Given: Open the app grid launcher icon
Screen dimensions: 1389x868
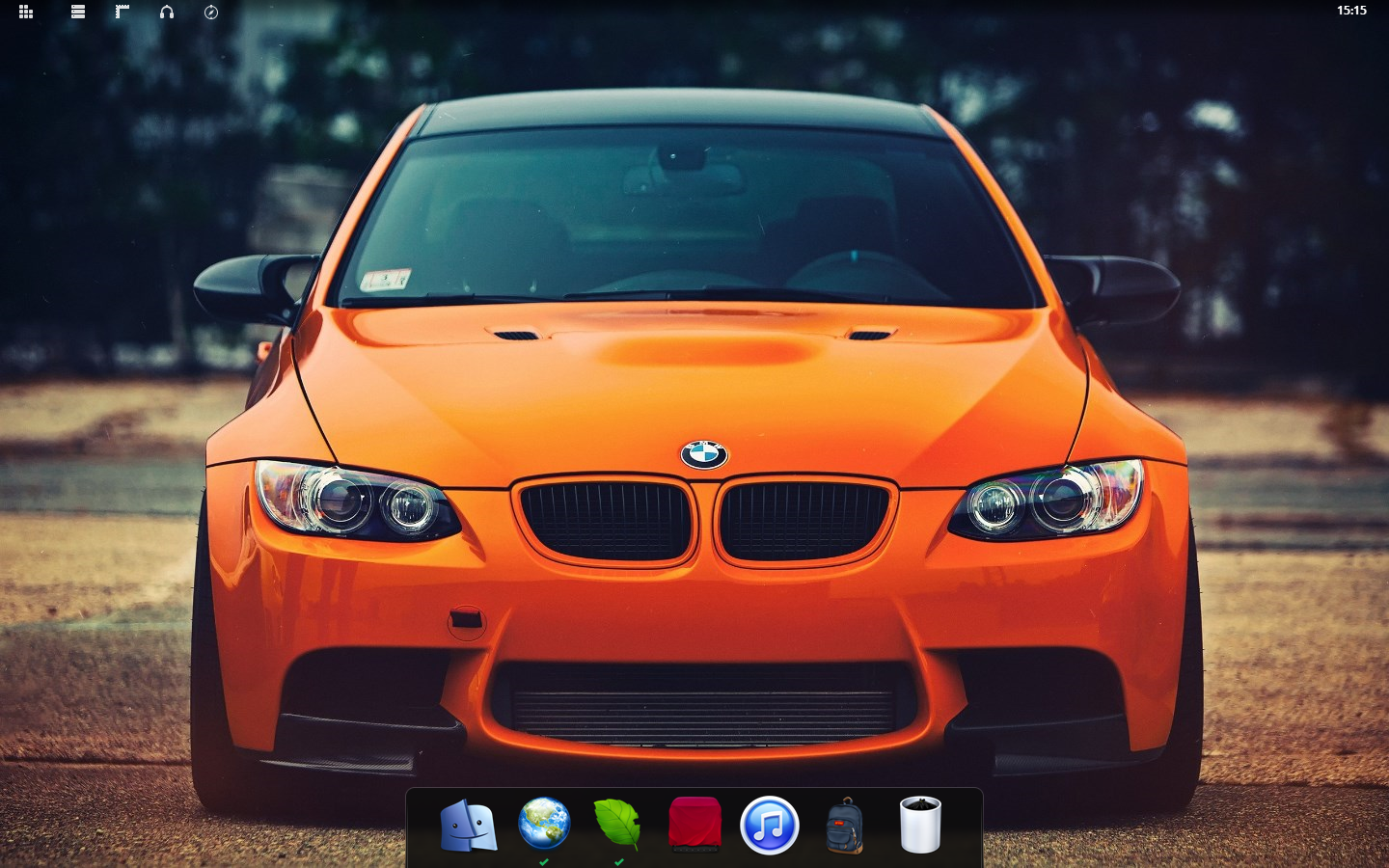Looking at the screenshot, I should (x=26, y=12).
